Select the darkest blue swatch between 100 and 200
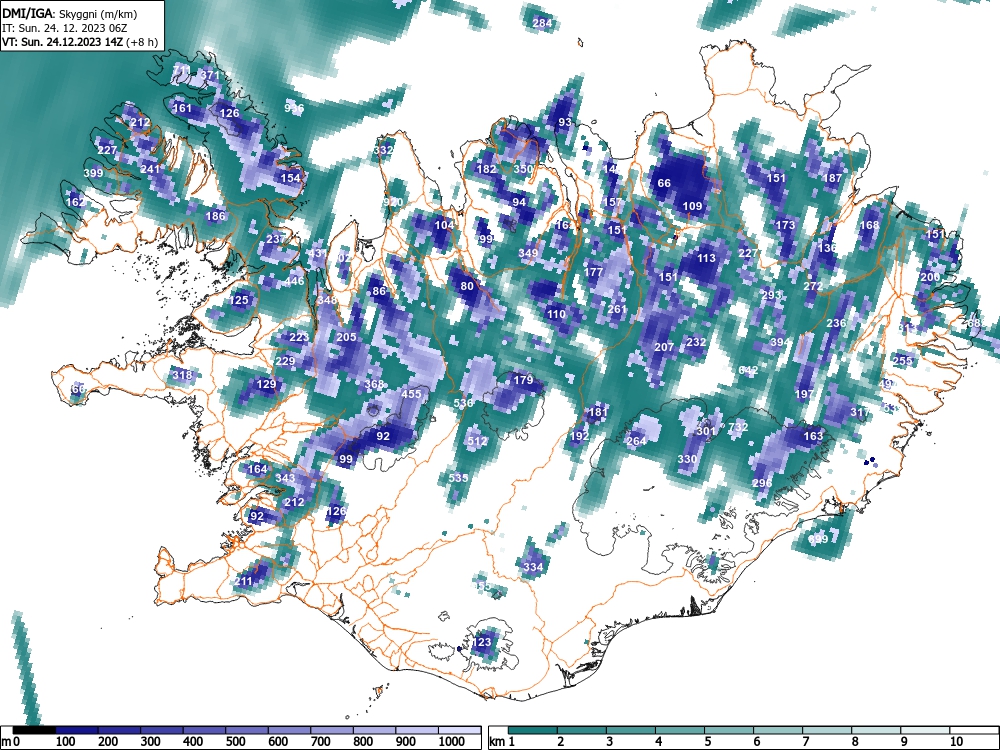The height and width of the screenshot is (750, 1000). coord(77,730)
